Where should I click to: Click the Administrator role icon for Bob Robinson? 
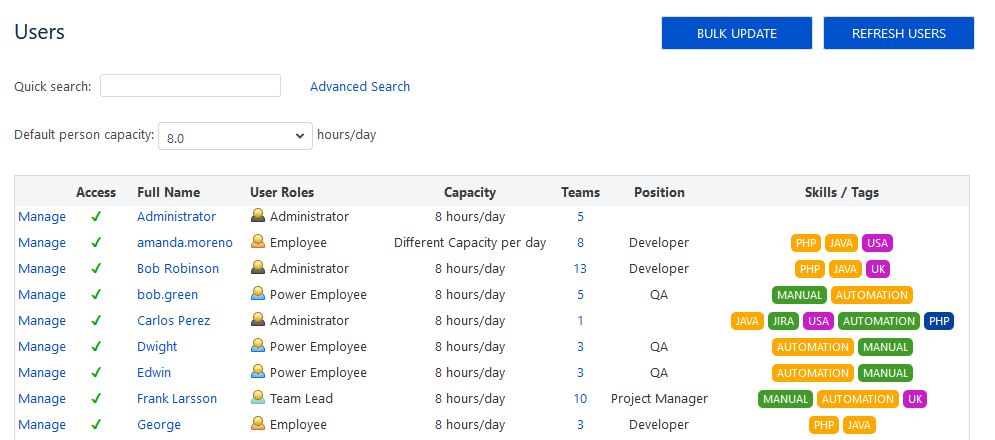pyautogui.click(x=258, y=268)
